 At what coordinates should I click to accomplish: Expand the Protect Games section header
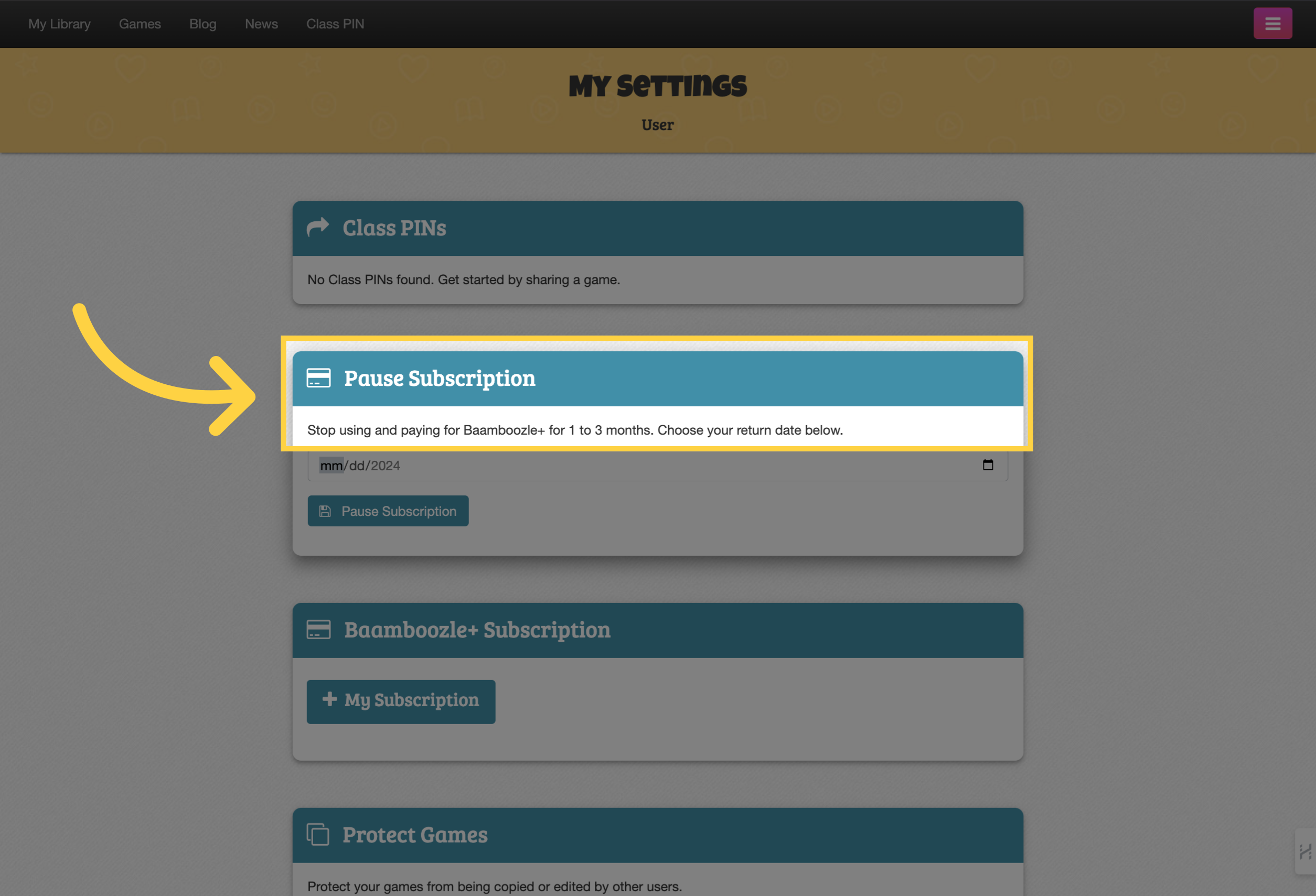[658, 835]
